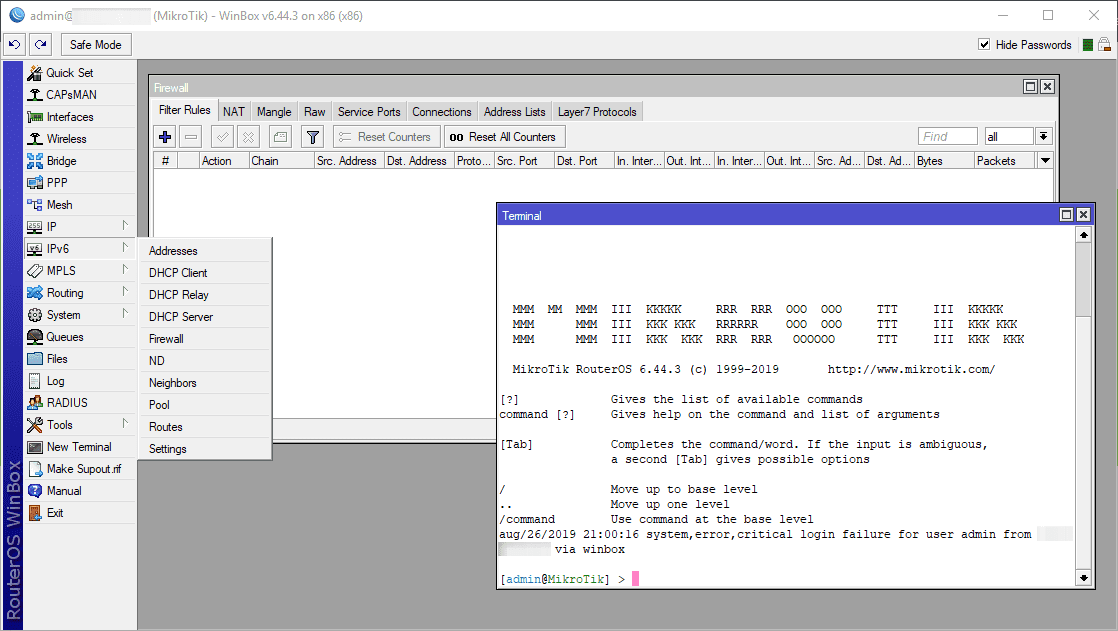
Task: Click the minus Remove rule icon
Action: 190,136
